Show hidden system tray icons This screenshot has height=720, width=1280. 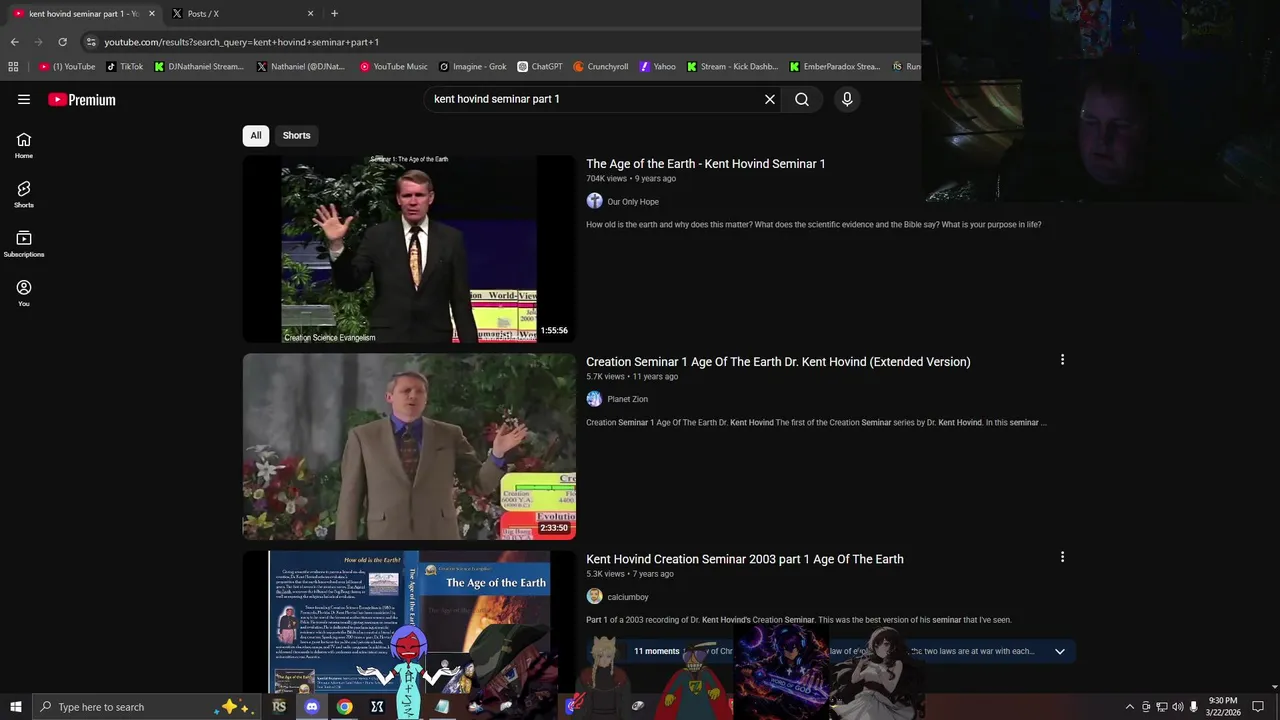tap(1130, 707)
